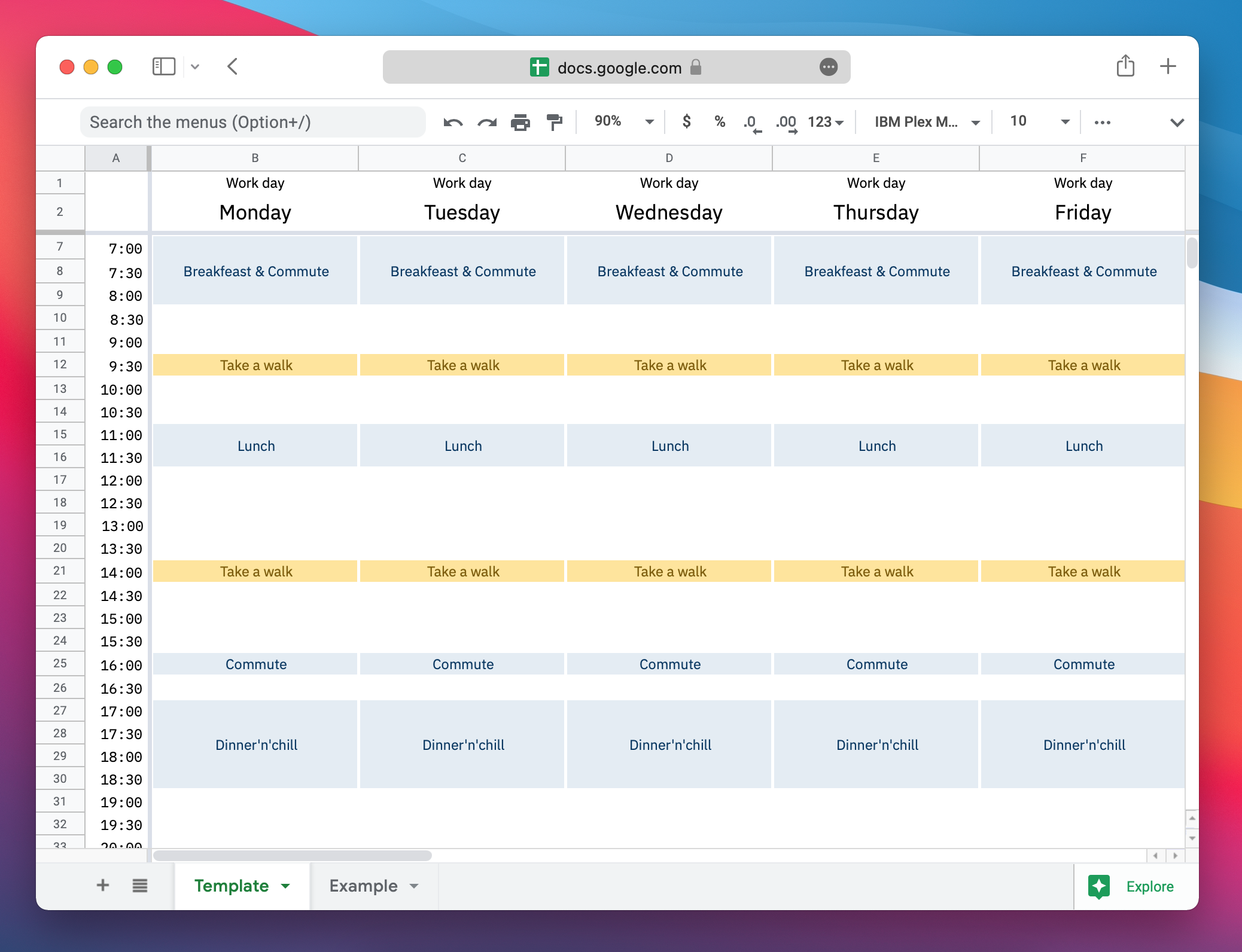This screenshot has height=952, width=1242.
Task: Format as currency with dollar icon
Action: click(686, 122)
